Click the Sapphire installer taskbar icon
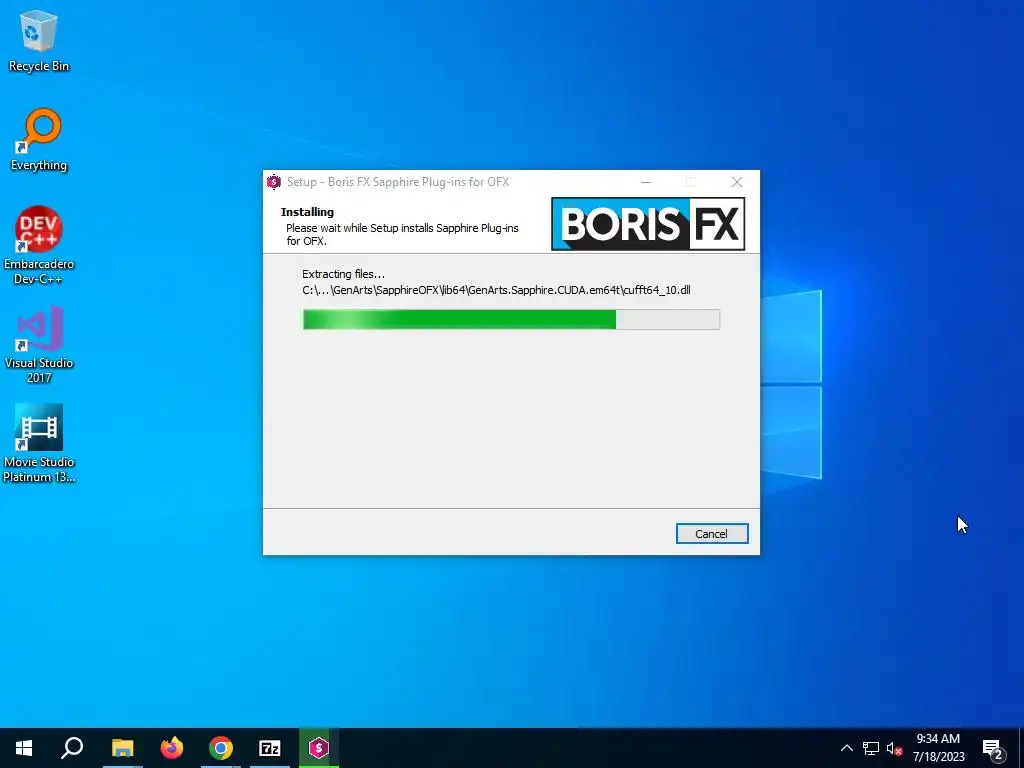Viewport: 1024px width, 768px height. pos(319,748)
